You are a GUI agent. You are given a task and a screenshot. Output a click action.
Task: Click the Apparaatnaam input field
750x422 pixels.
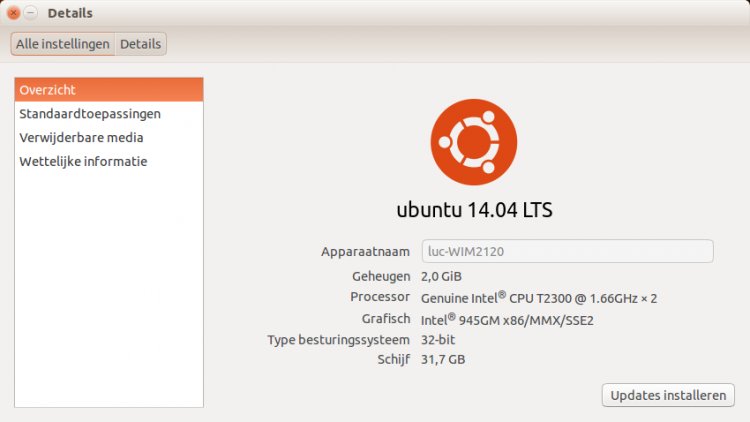[x=567, y=251]
